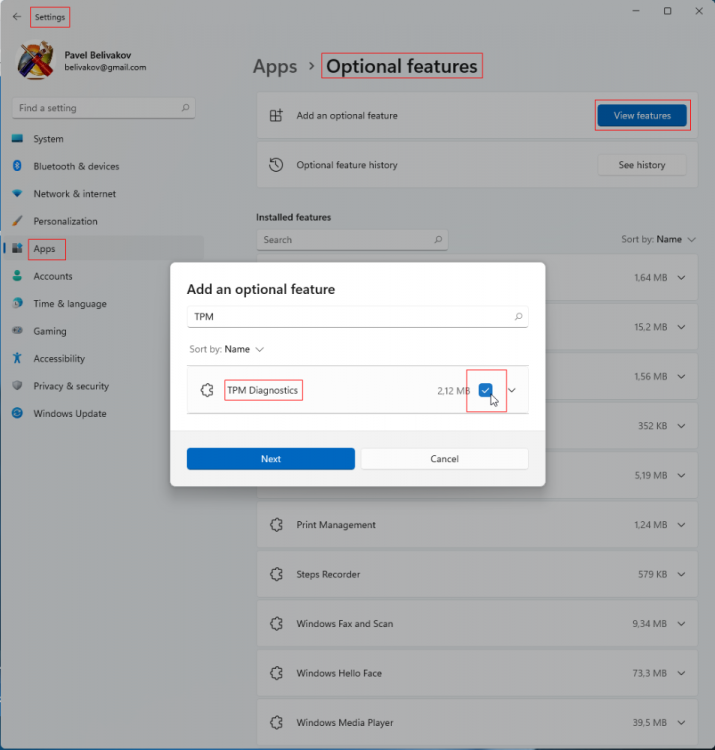Expand the 5,19 MB feature row
715x750 pixels.
click(x=682, y=475)
